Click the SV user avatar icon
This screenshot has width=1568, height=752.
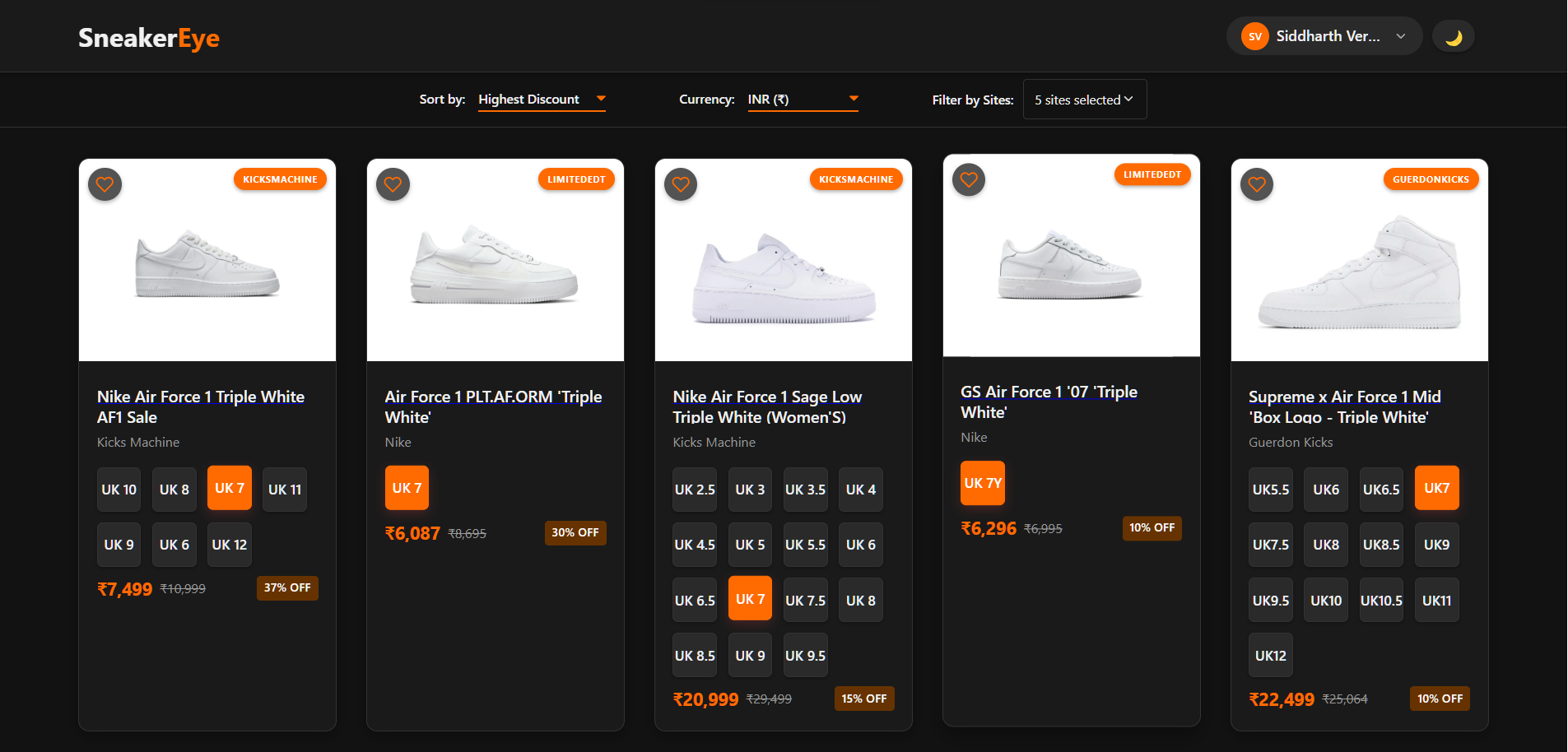1255,36
